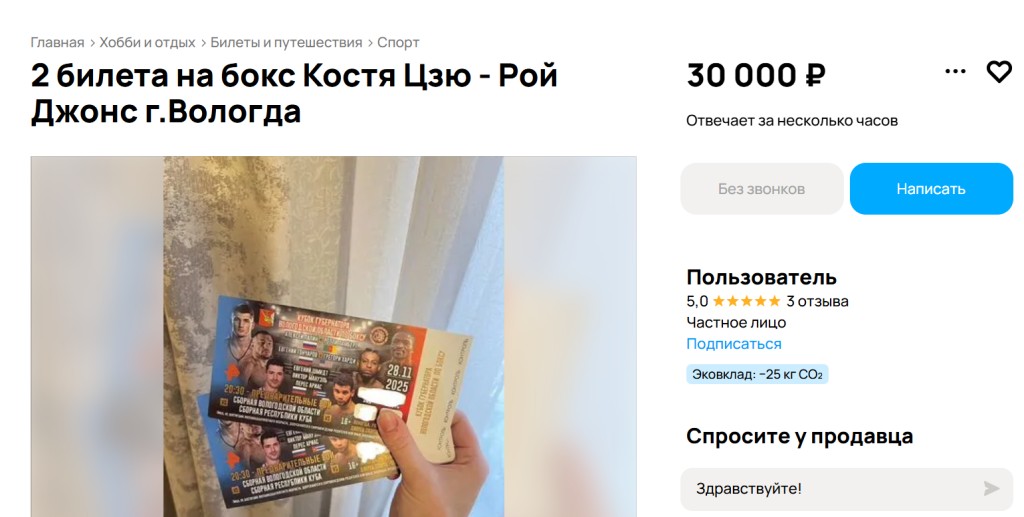This screenshot has width=1024, height=517.
Task: Click the Отвечает за несколько часов text
Action: pyautogui.click(x=792, y=121)
